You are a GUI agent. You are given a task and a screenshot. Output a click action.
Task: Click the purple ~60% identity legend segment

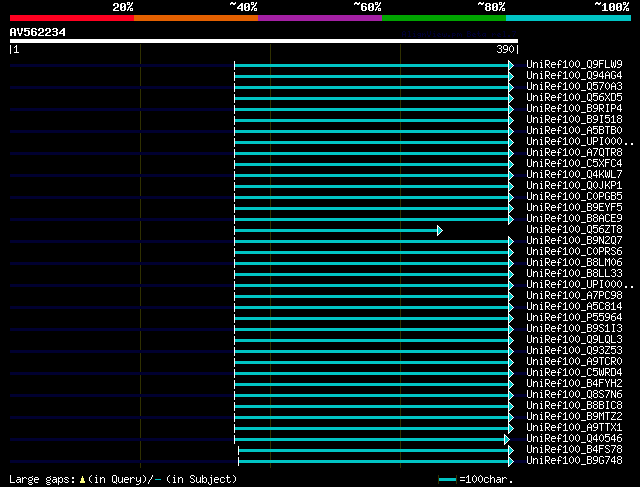320,18
